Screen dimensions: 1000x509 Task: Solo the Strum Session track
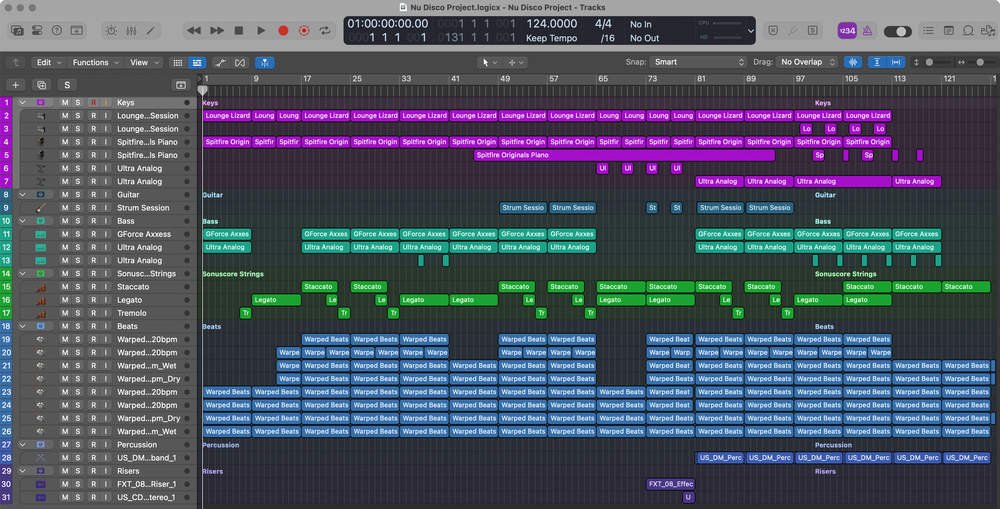[79, 208]
